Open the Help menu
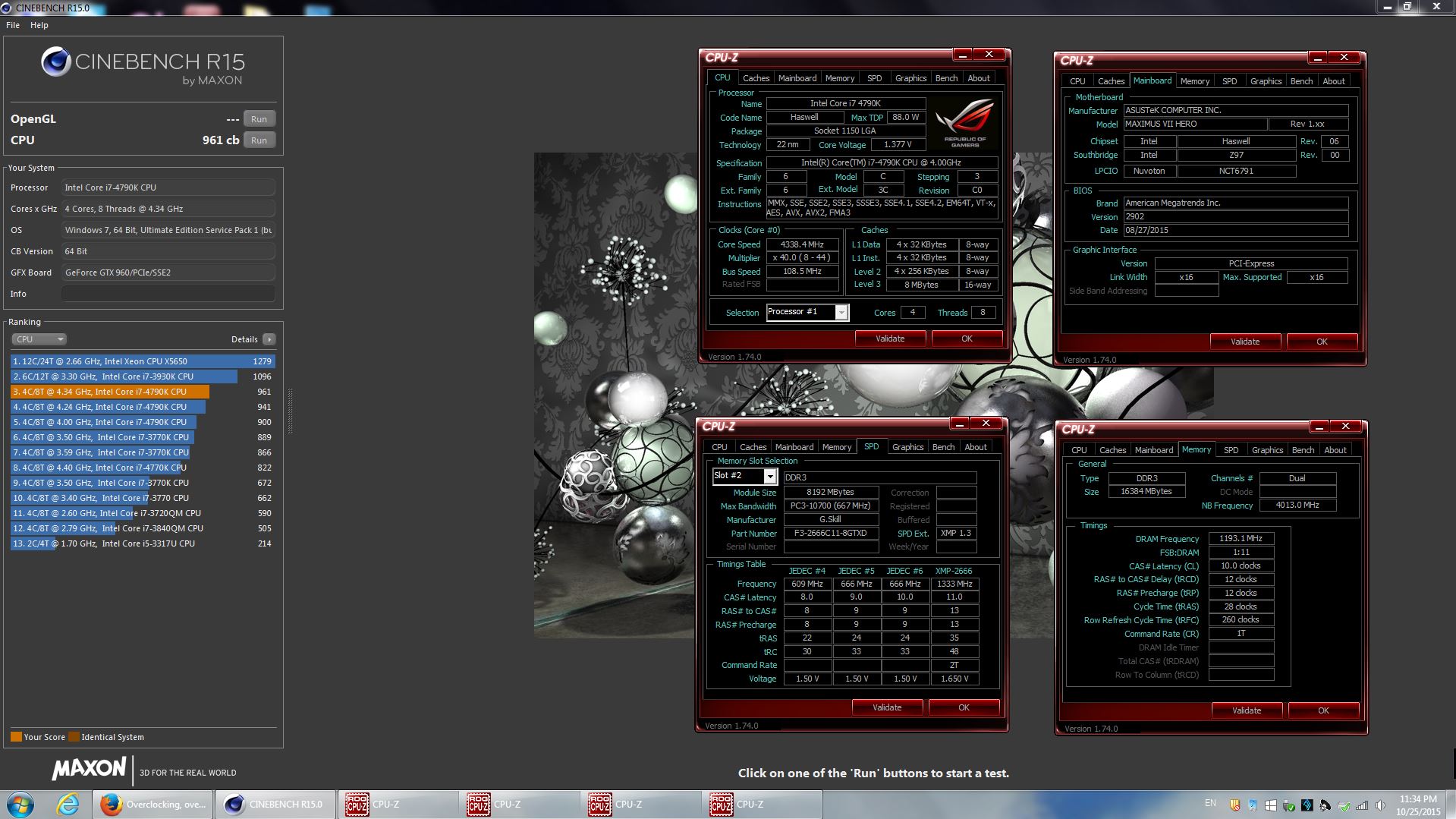Viewport: 1456px width, 819px height. pyautogui.click(x=39, y=25)
